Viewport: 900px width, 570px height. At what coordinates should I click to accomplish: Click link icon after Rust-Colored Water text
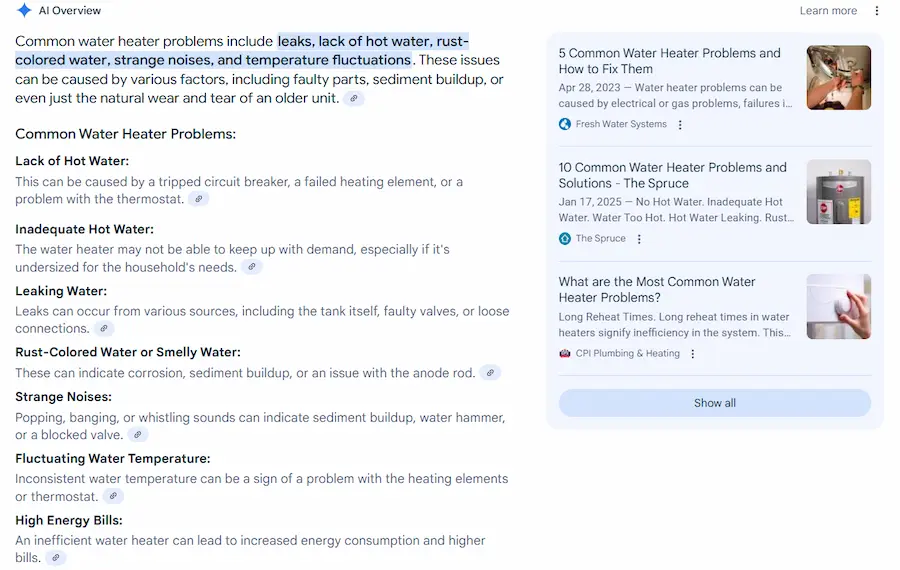490,373
